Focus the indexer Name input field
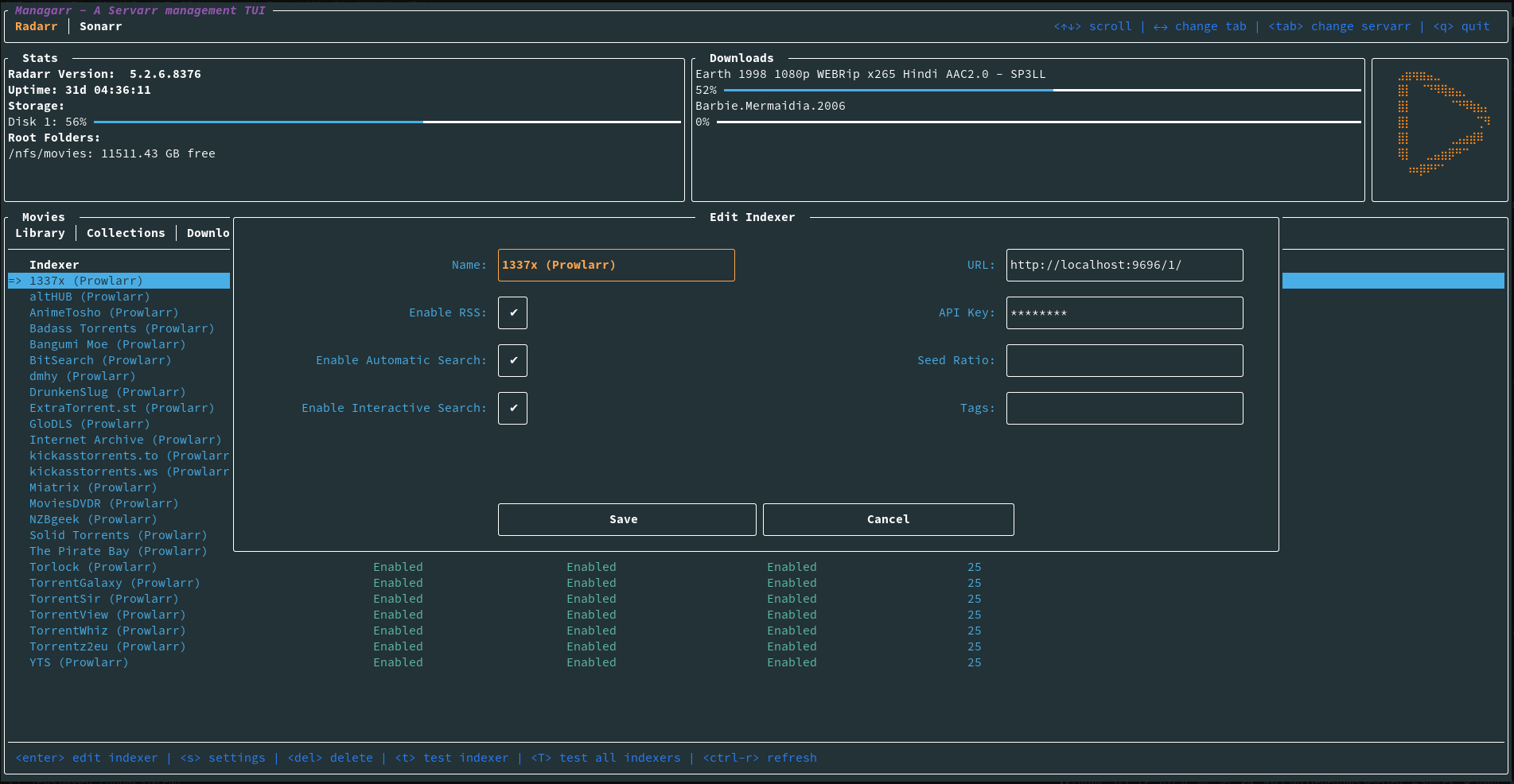1514x784 pixels. (616, 265)
